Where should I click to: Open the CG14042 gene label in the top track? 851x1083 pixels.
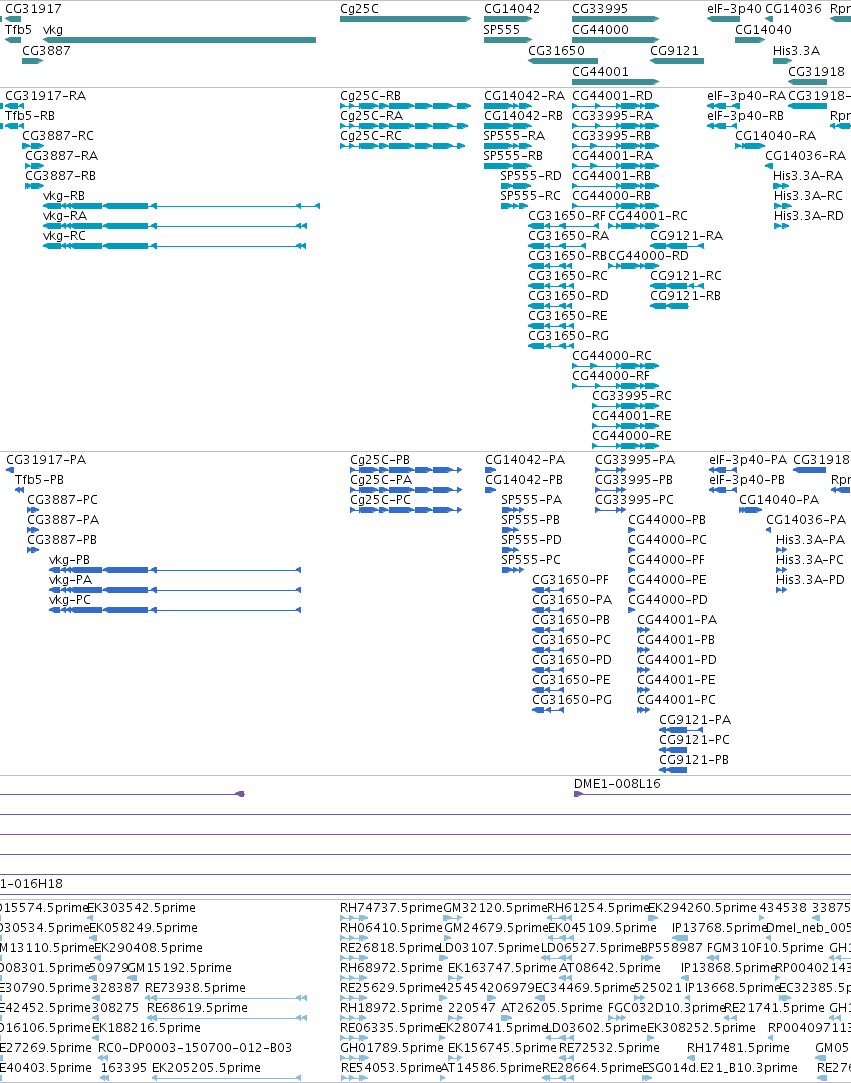point(512,9)
